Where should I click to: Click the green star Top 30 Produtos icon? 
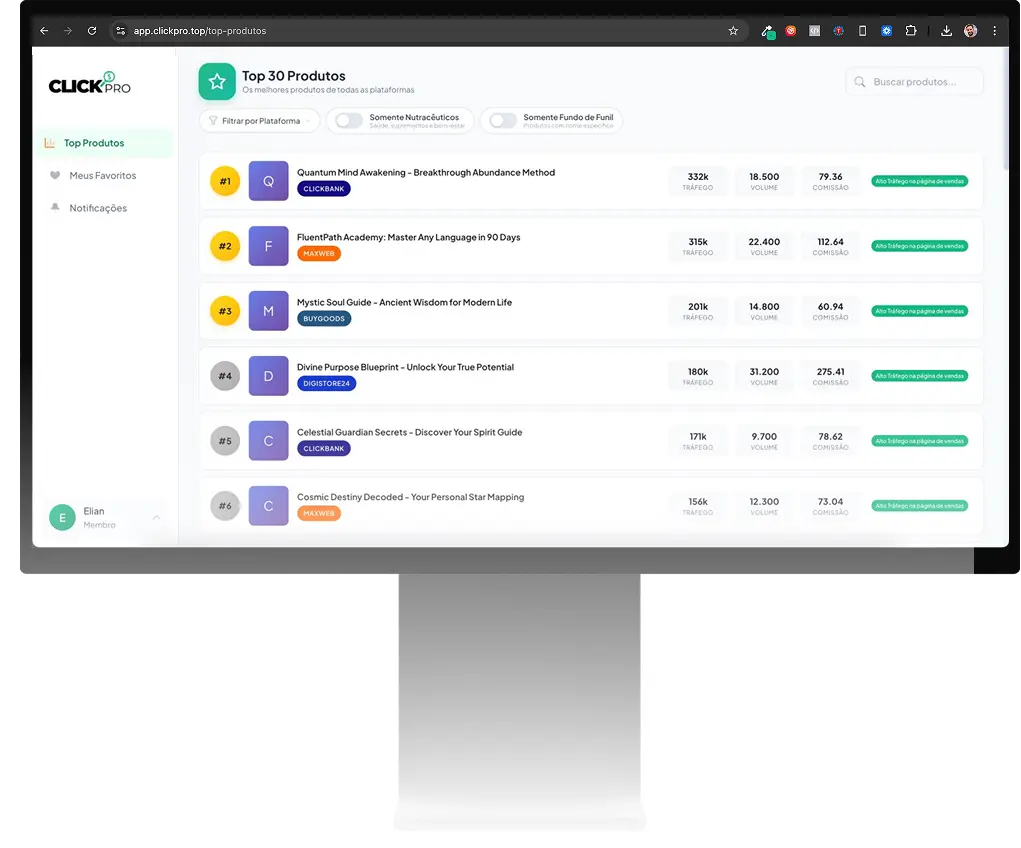coord(217,82)
